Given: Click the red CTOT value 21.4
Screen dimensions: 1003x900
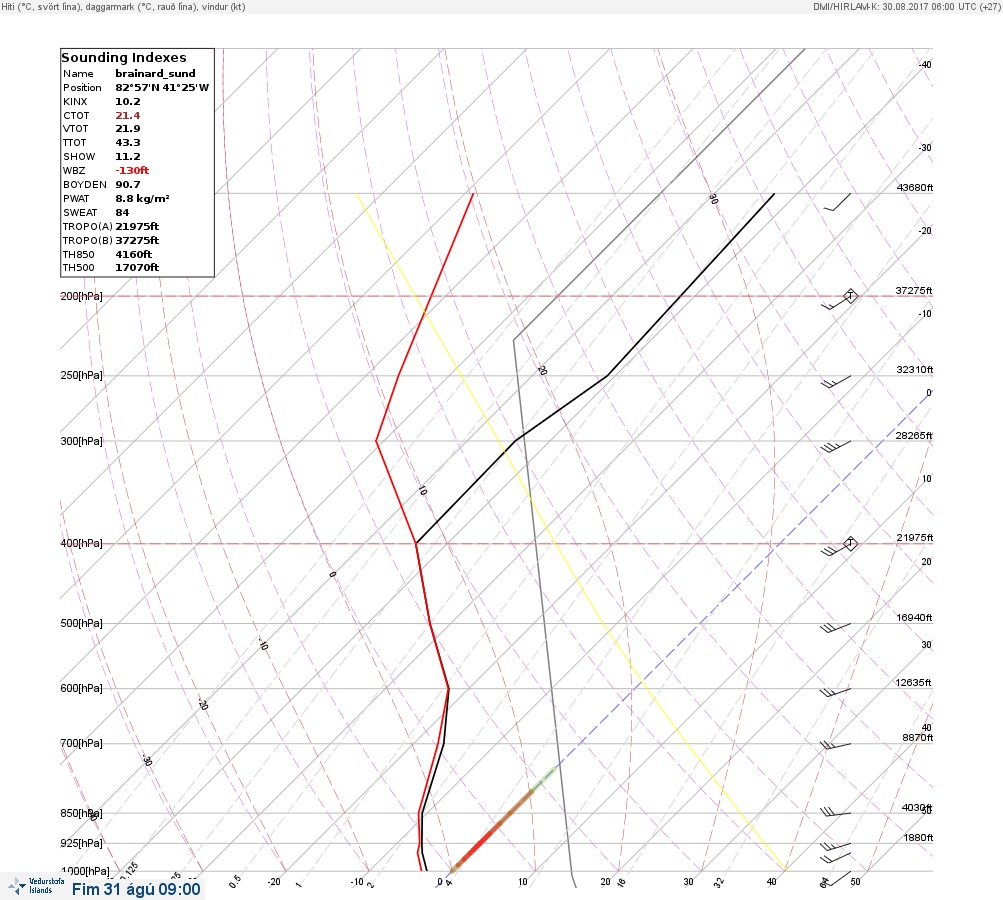Looking at the screenshot, I should [x=128, y=116].
